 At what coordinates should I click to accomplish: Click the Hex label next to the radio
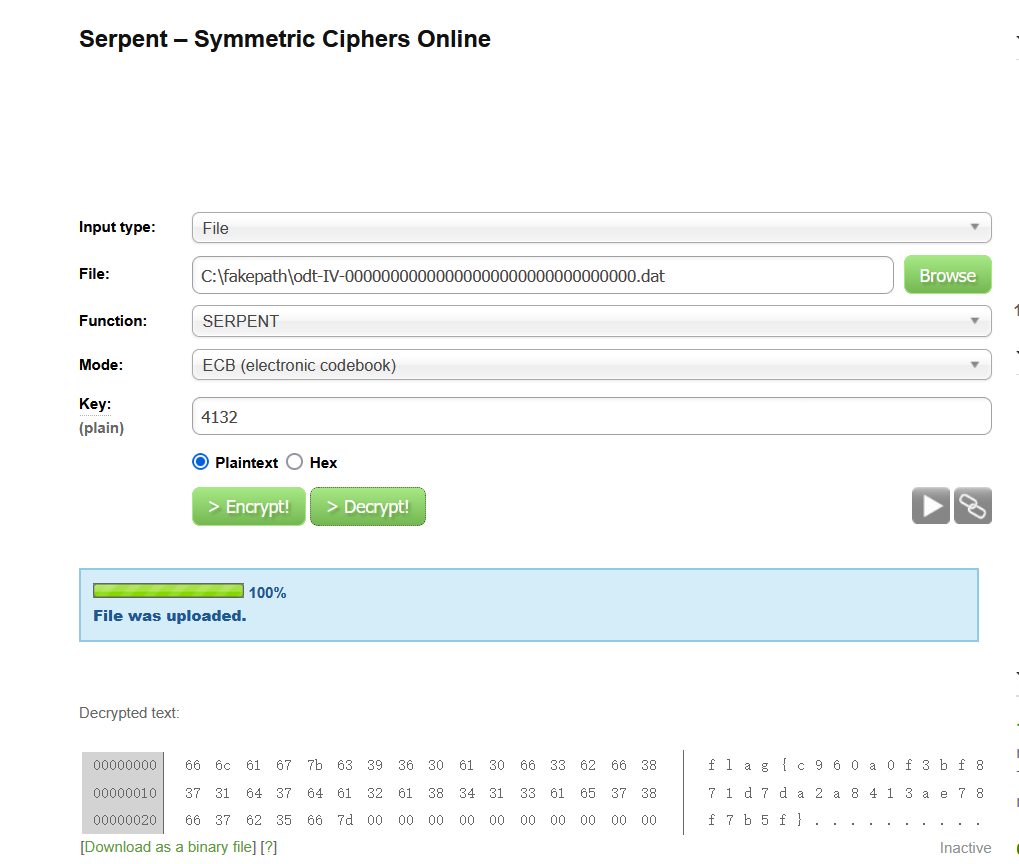pyautogui.click(x=323, y=463)
